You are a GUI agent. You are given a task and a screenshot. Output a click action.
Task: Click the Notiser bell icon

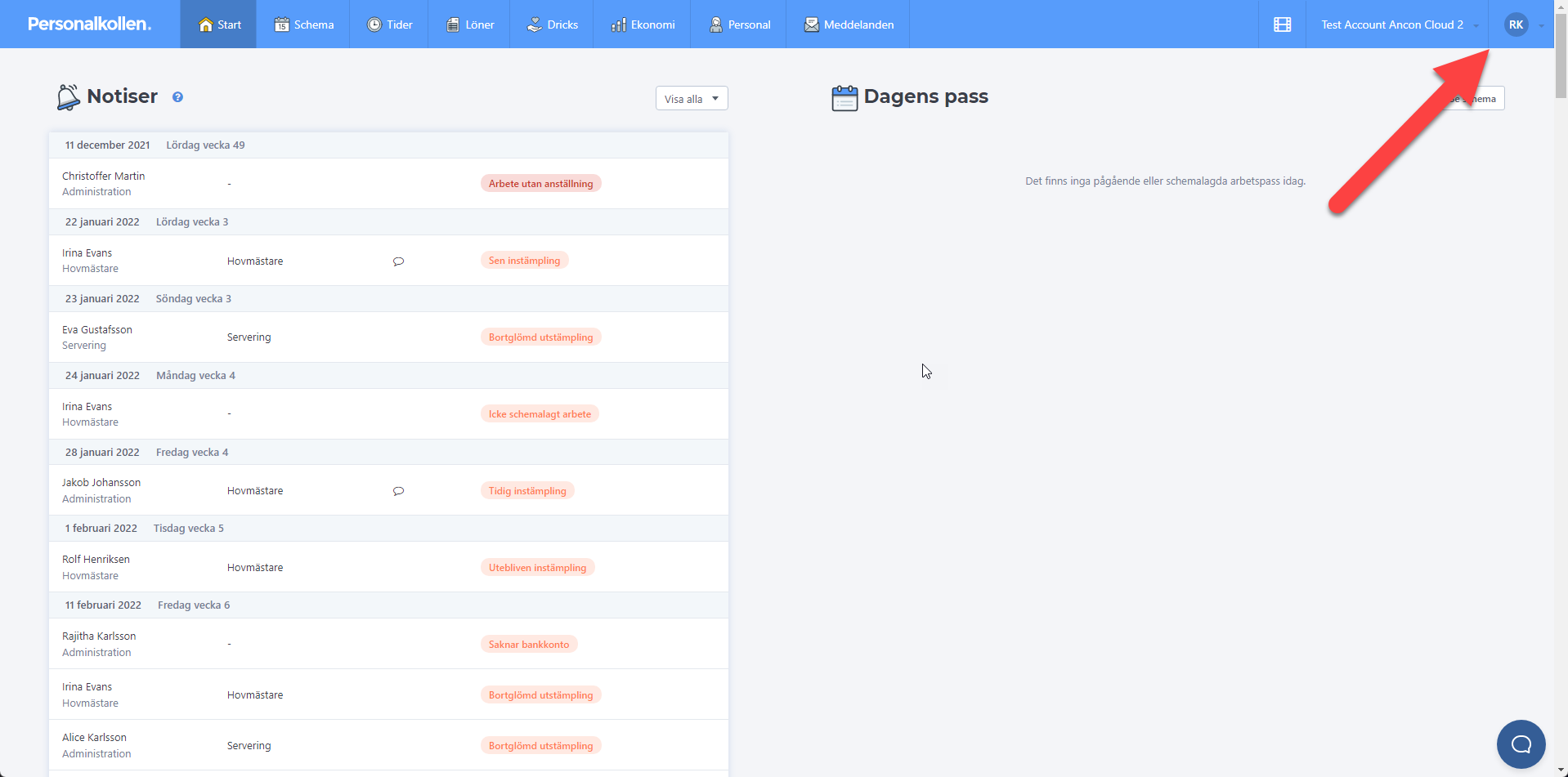[x=68, y=96]
